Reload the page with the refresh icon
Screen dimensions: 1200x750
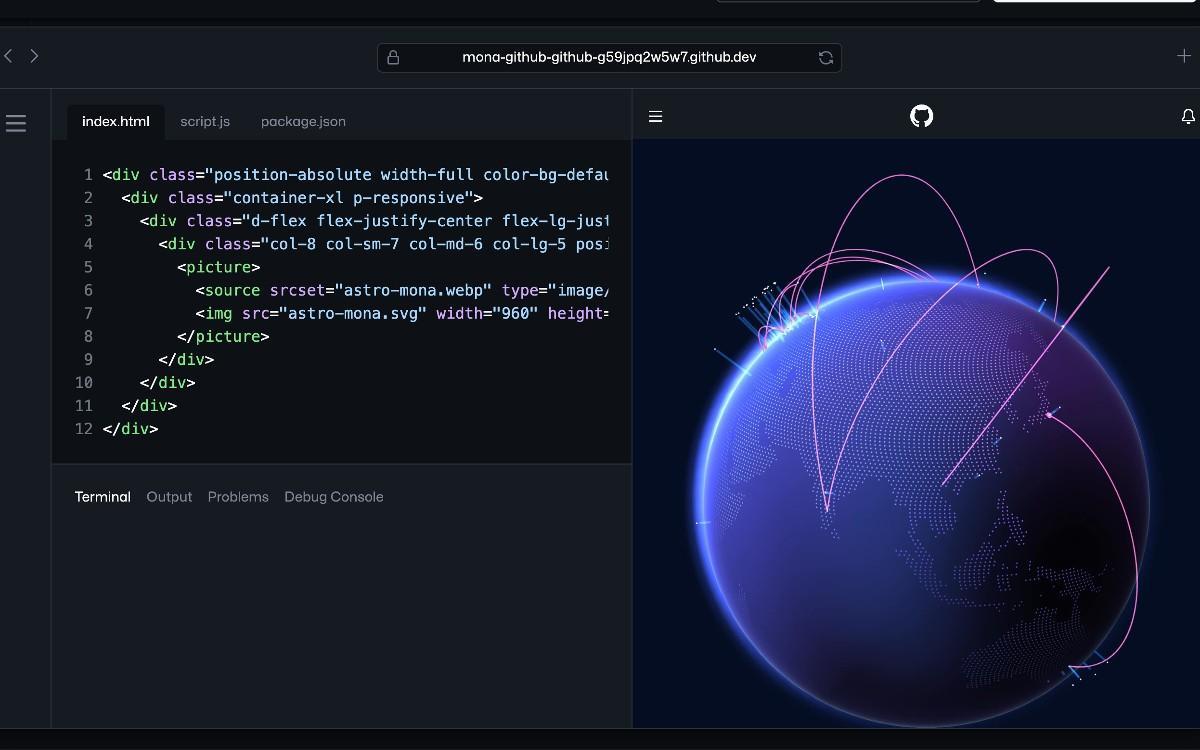coord(825,57)
